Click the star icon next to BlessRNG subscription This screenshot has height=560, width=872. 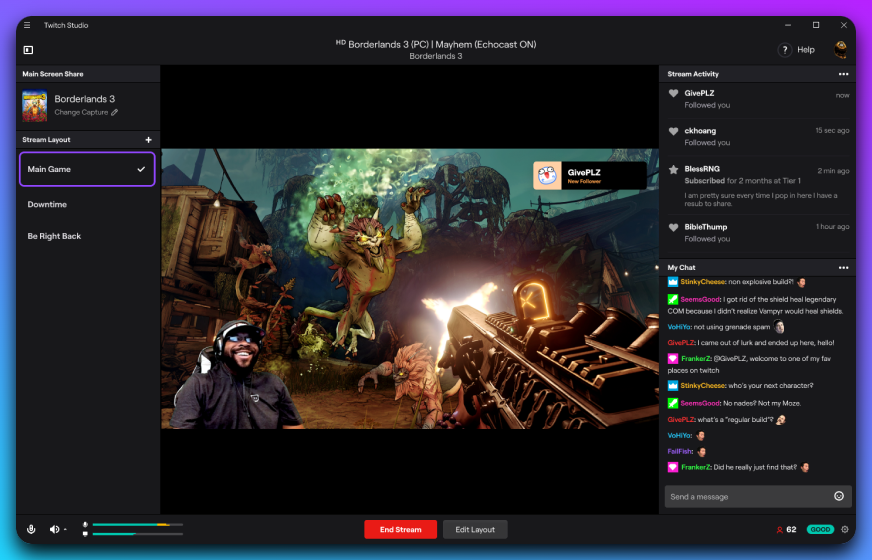[673, 169]
